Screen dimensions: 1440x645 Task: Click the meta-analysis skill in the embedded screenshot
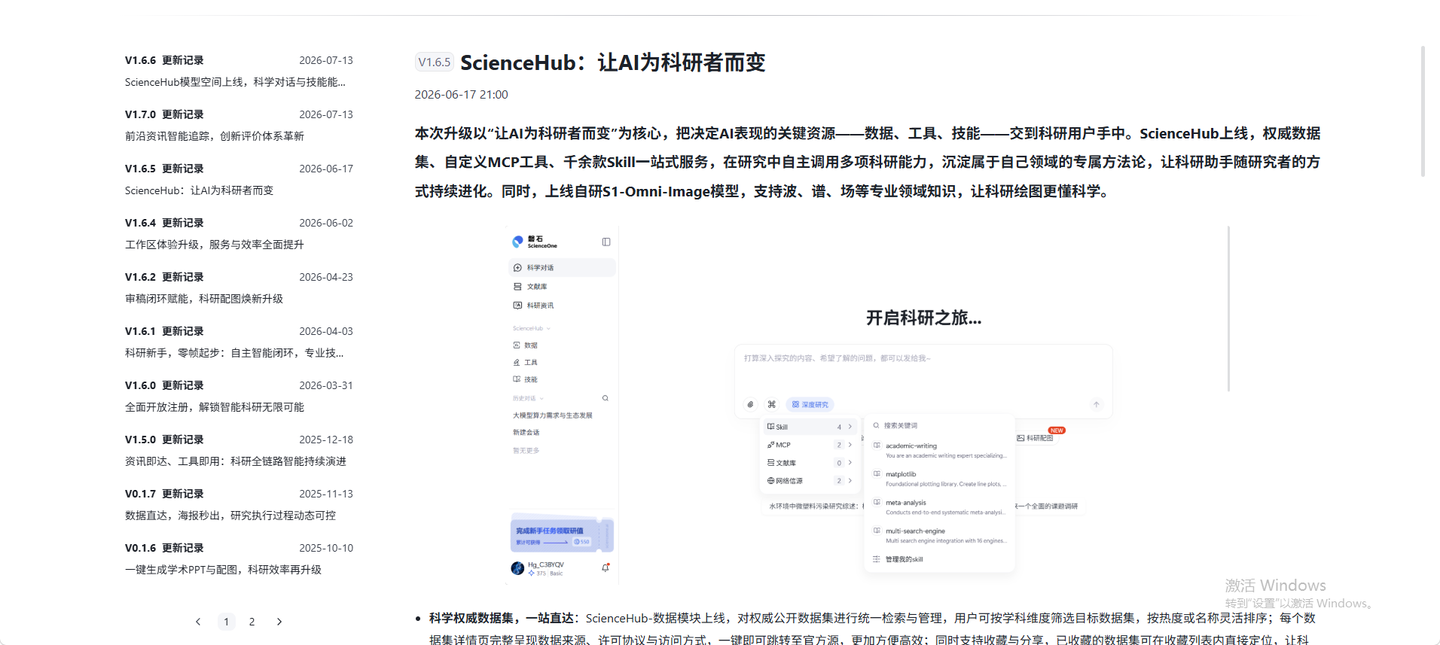(x=939, y=507)
